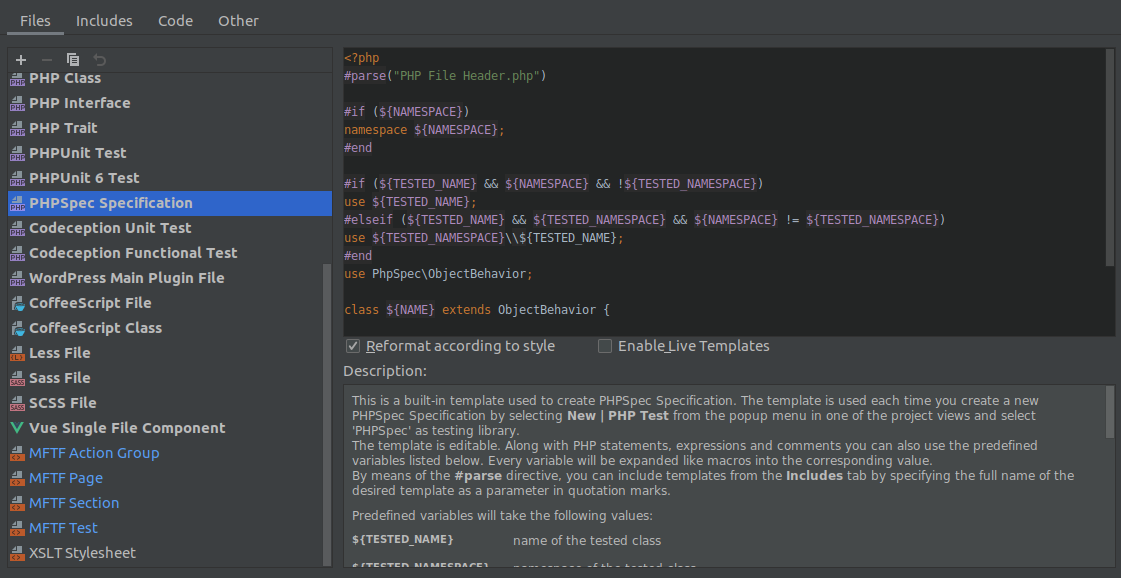The image size is (1121, 578).
Task: Click inside the template code editor
Action: coord(725,192)
